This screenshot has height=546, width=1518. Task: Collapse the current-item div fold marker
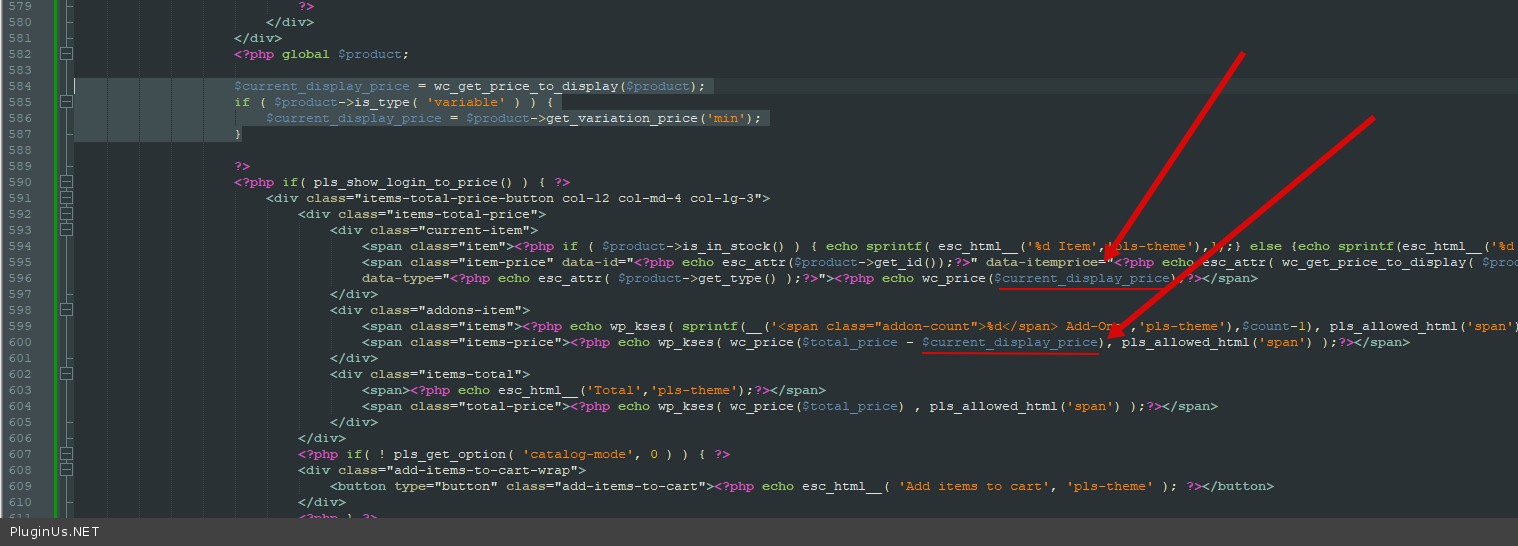[x=66, y=230]
